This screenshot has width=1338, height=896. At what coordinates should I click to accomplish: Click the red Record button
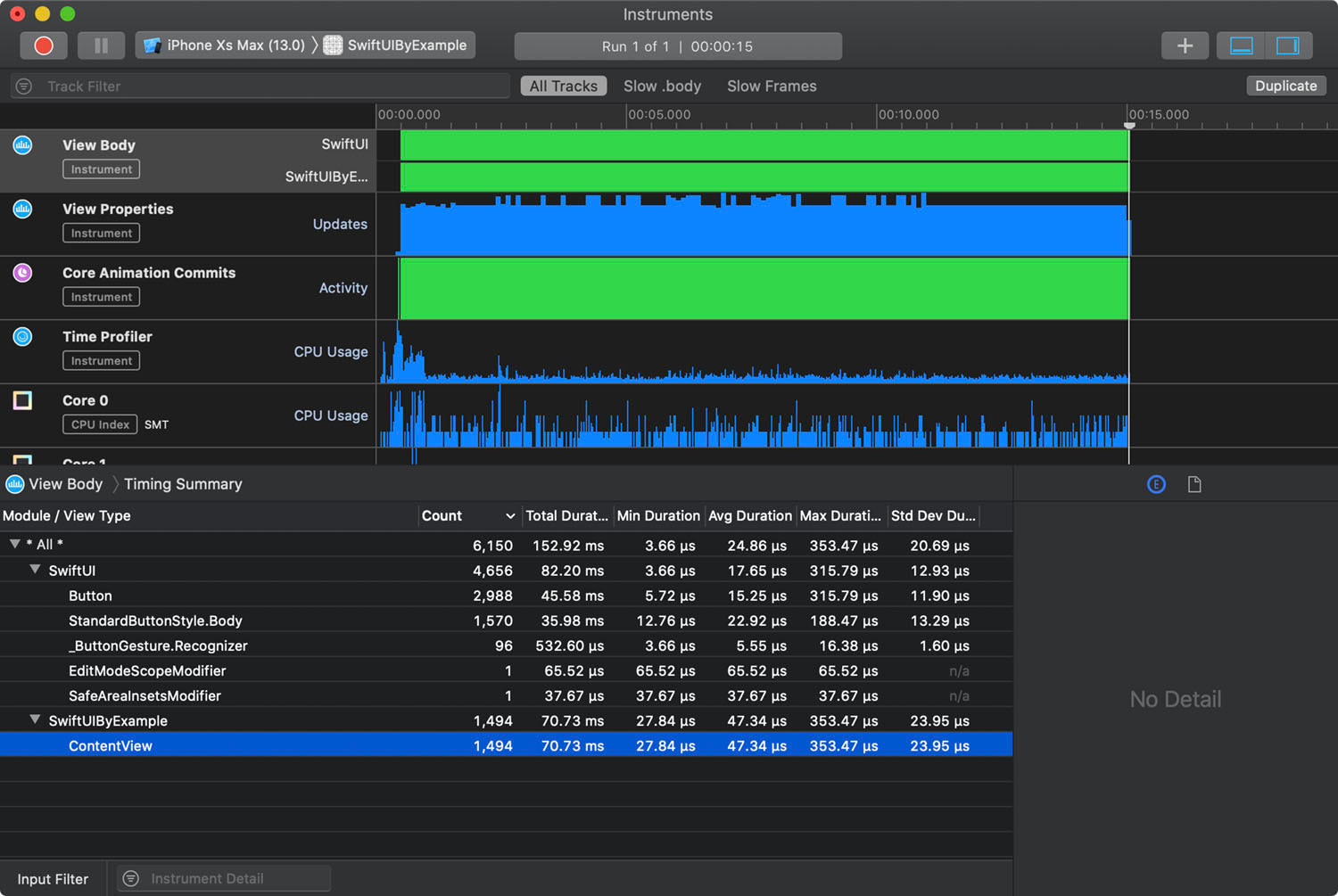click(x=44, y=45)
